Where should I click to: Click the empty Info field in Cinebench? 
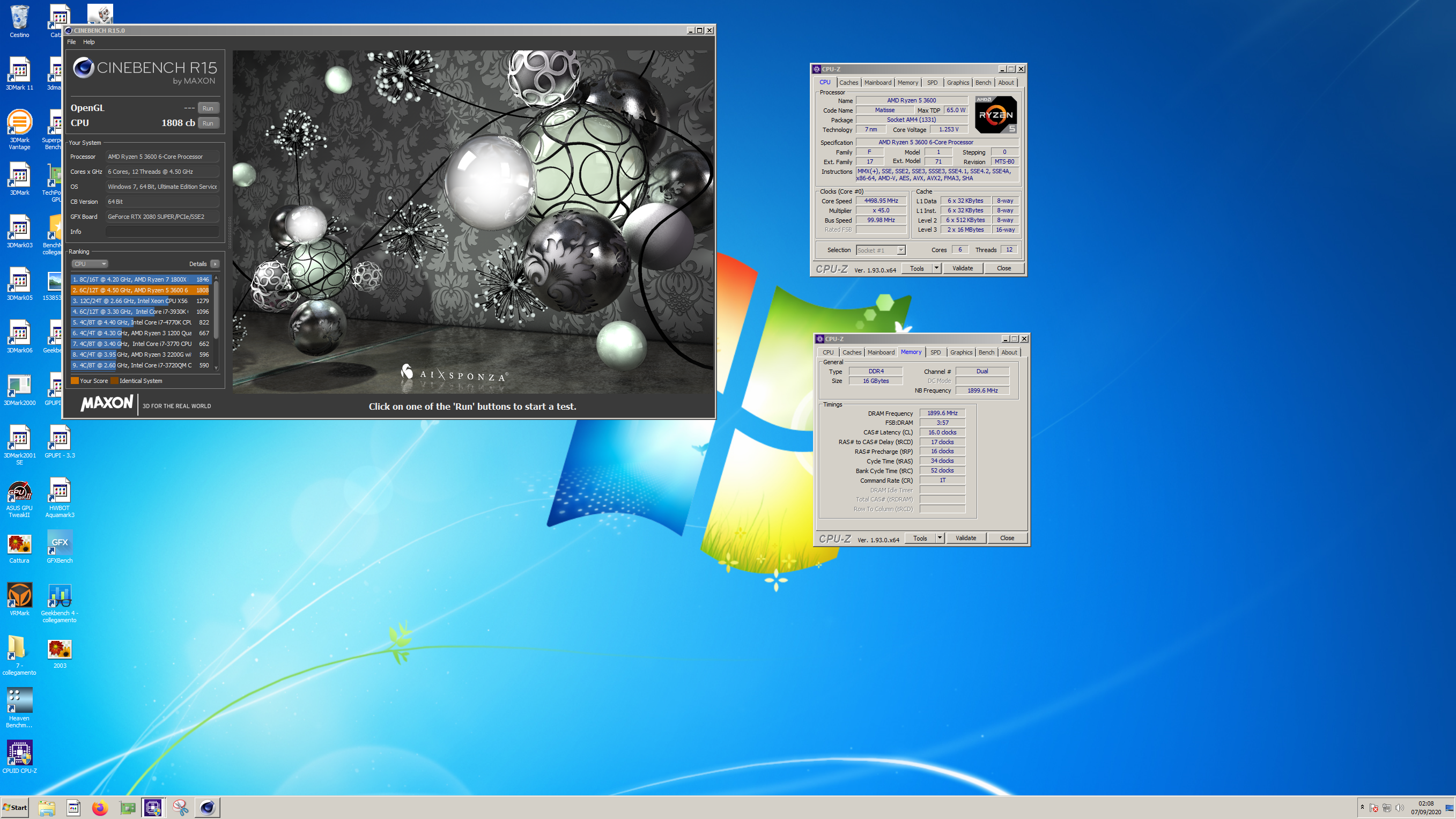tap(162, 232)
